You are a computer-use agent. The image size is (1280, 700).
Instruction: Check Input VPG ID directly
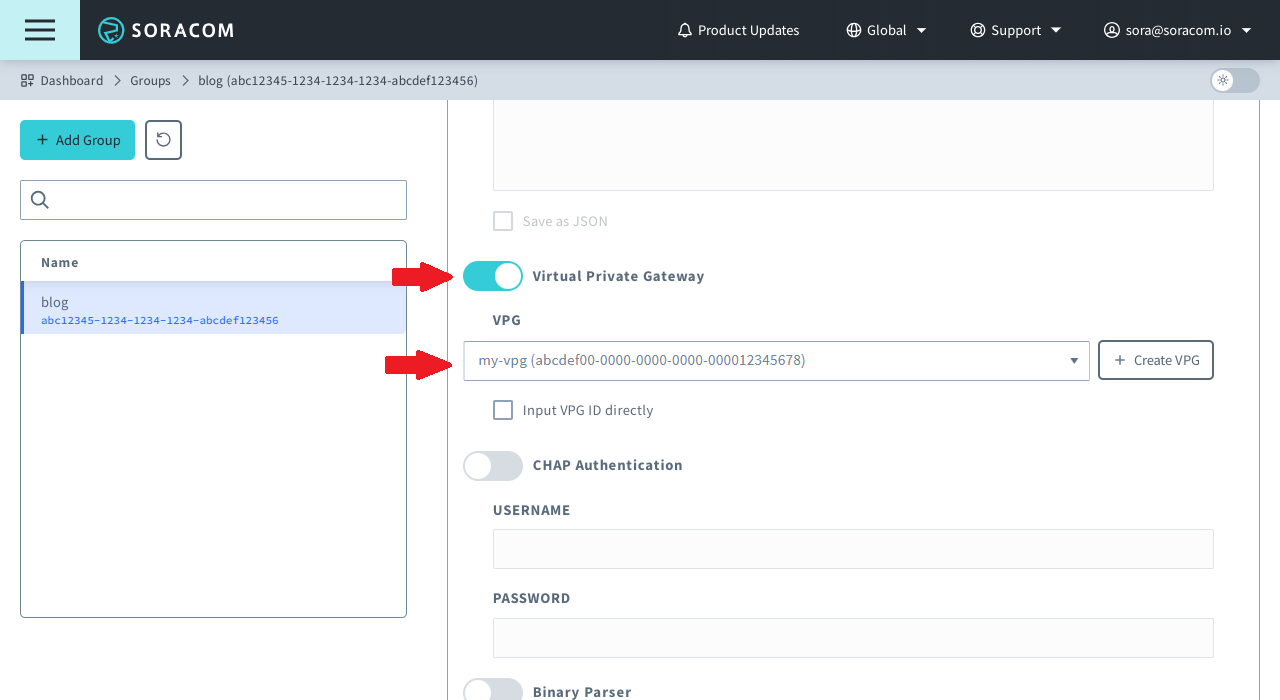click(503, 410)
